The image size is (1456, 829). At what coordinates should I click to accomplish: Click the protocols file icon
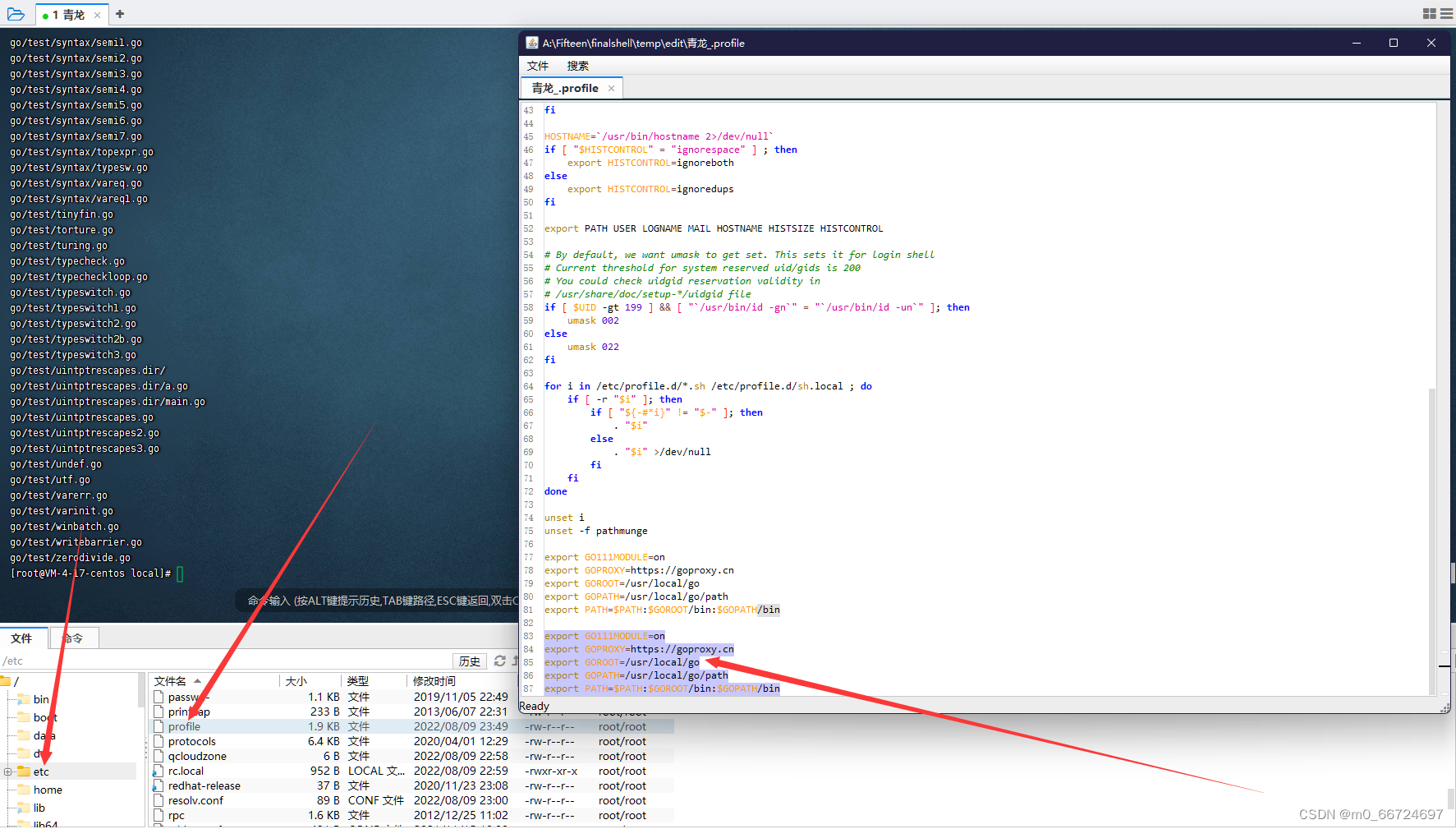(158, 741)
